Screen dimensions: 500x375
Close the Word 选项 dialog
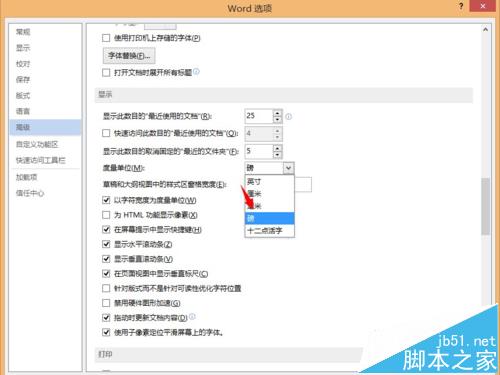click(x=483, y=6)
